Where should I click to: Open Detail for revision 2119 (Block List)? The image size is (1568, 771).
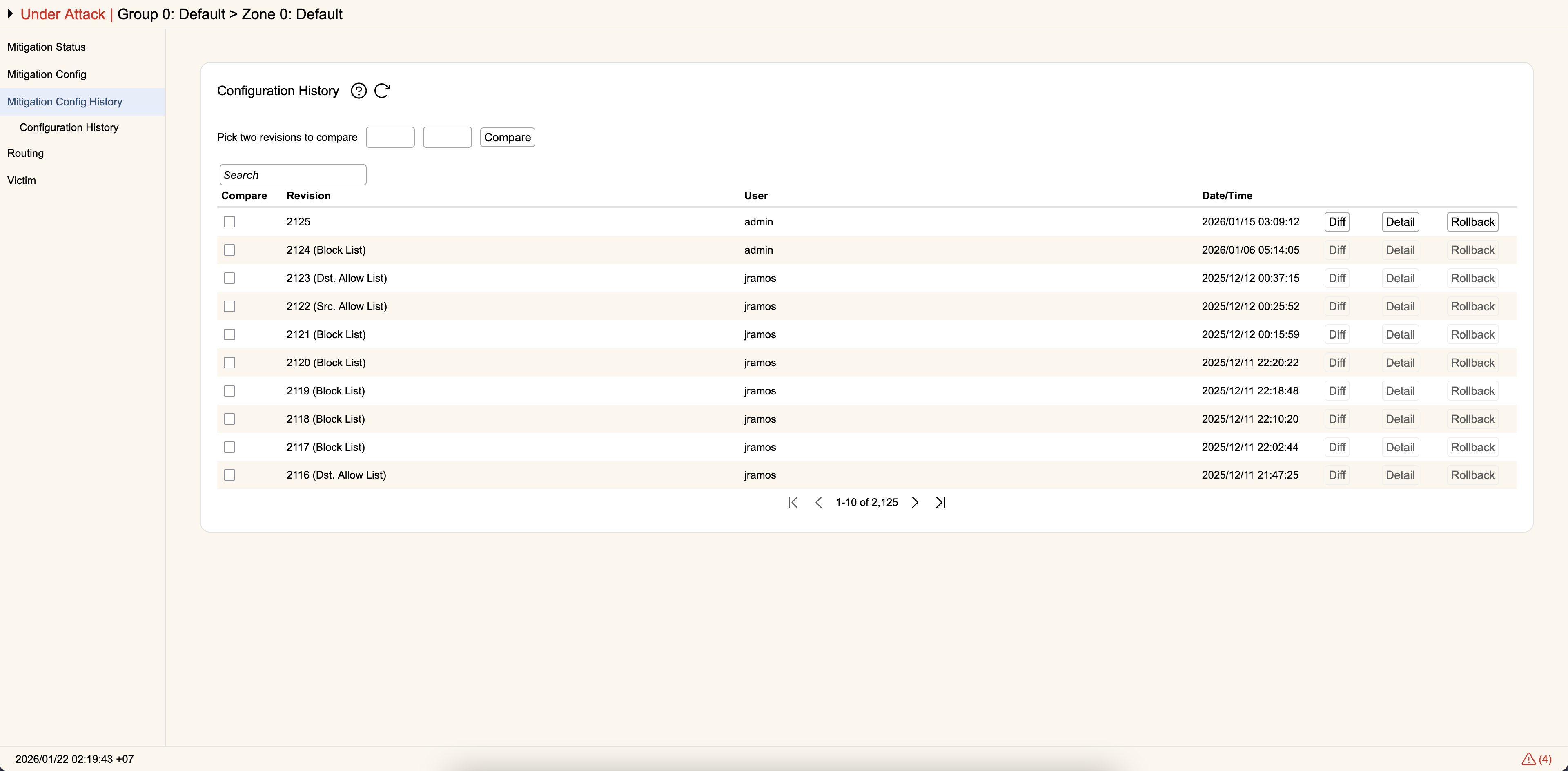tap(1400, 391)
